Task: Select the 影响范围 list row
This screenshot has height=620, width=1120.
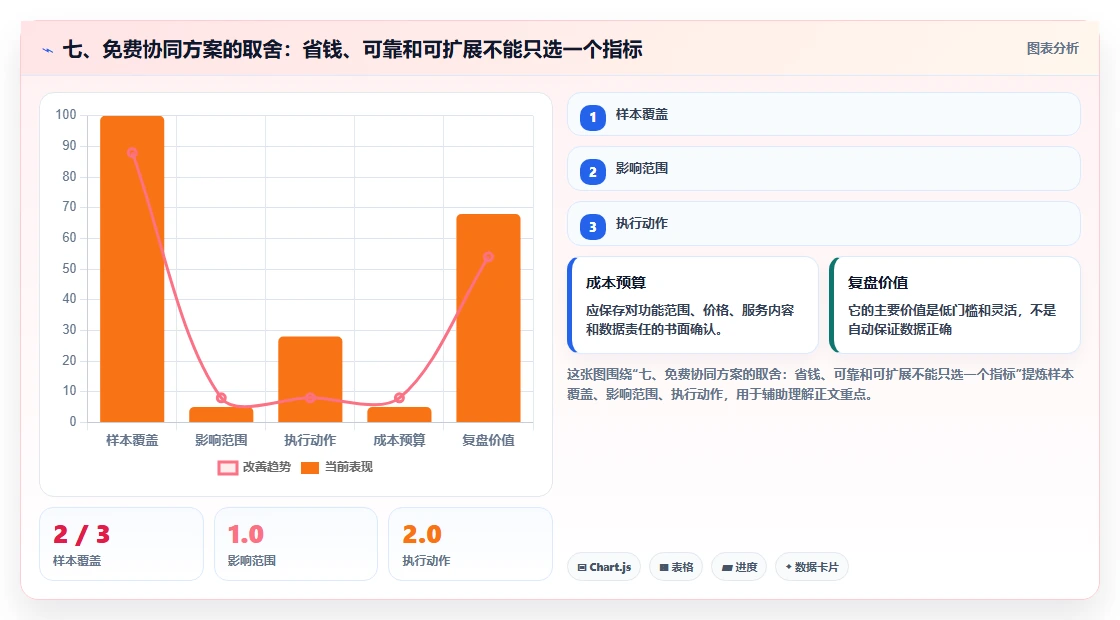Action: 824,169
